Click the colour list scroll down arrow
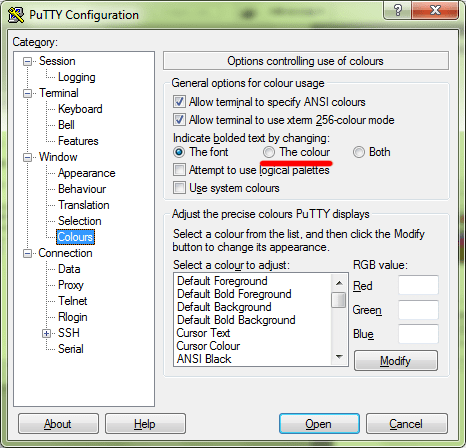Viewport: 466px width, 448px height. click(339, 357)
